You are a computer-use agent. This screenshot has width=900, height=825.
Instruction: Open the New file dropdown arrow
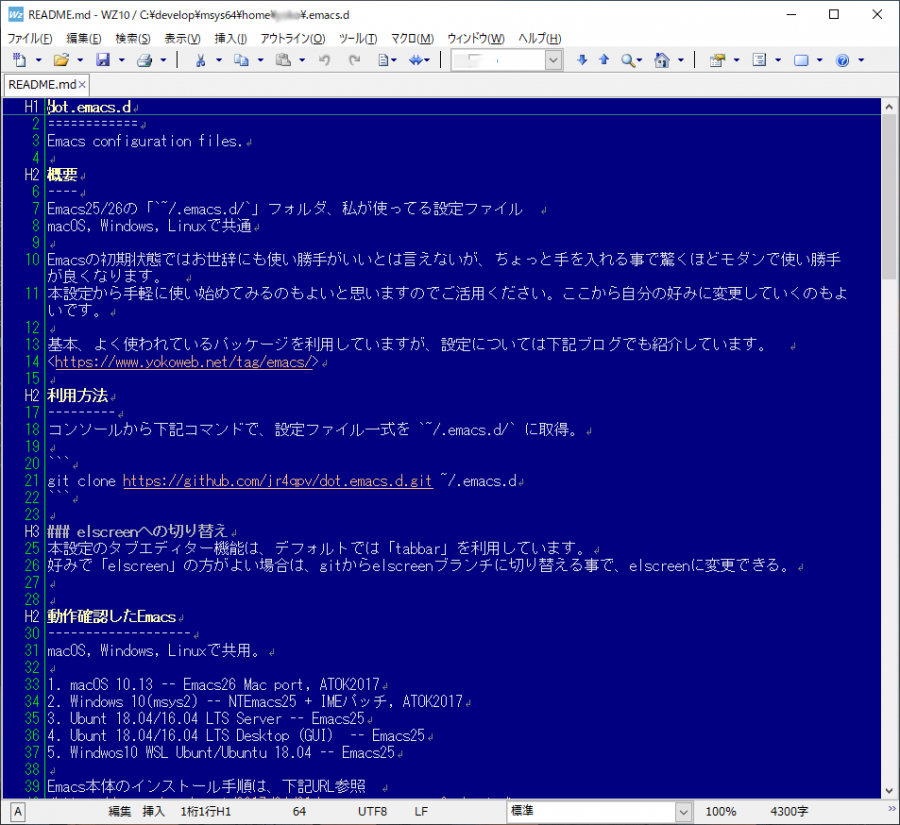pyautogui.click(x=38, y=60)
